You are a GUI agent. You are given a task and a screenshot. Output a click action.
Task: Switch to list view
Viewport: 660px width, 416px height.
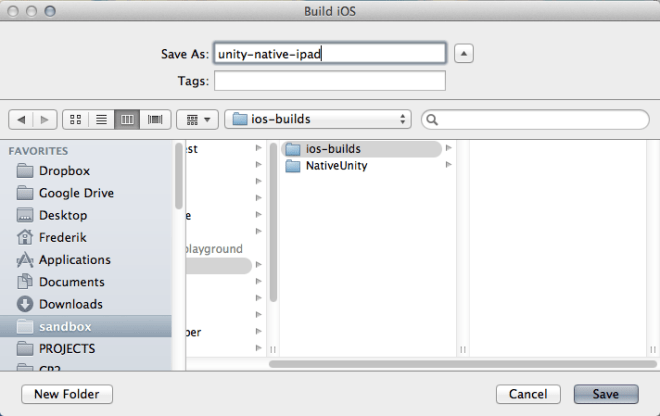[x=101, y=120]
